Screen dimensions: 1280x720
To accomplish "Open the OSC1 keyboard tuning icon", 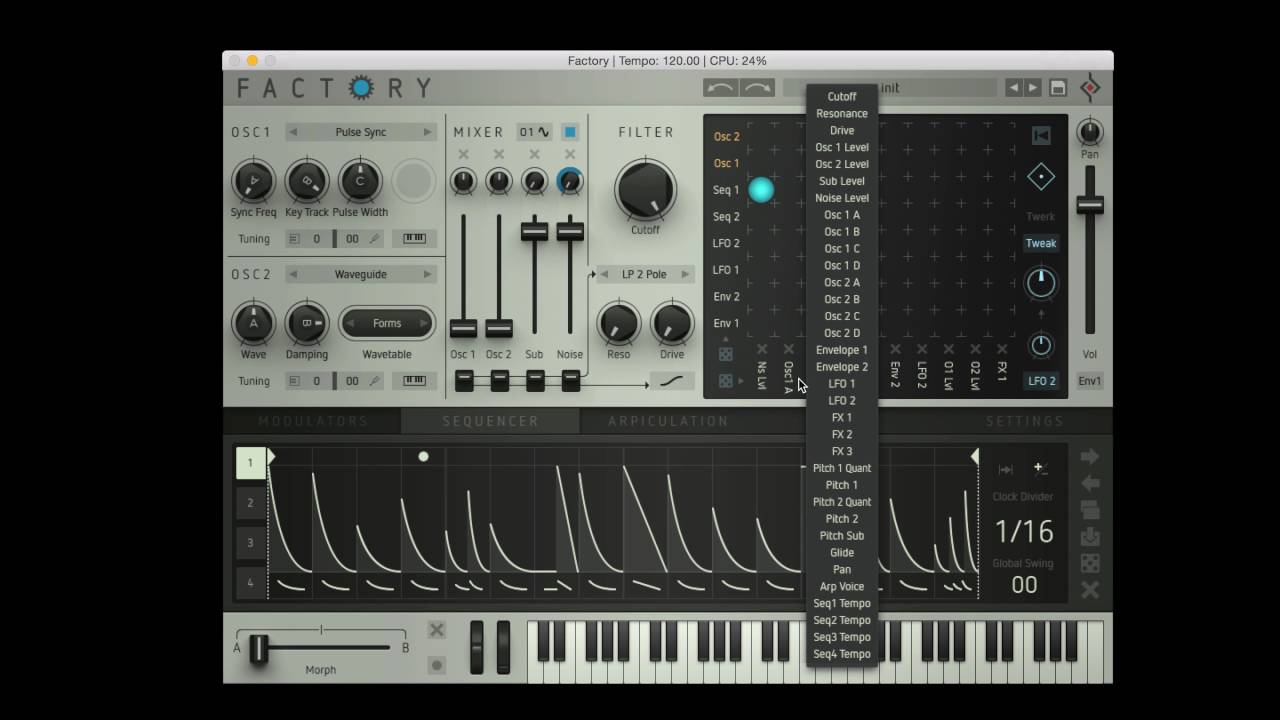I will point(414,239).
